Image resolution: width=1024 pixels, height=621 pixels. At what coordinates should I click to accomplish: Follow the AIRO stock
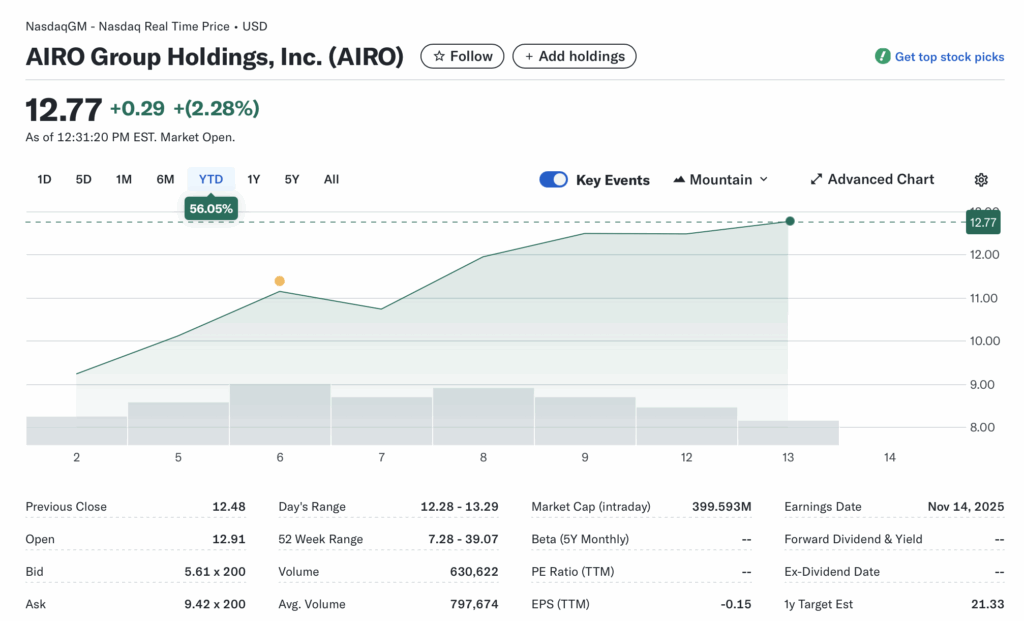(462, 56)
